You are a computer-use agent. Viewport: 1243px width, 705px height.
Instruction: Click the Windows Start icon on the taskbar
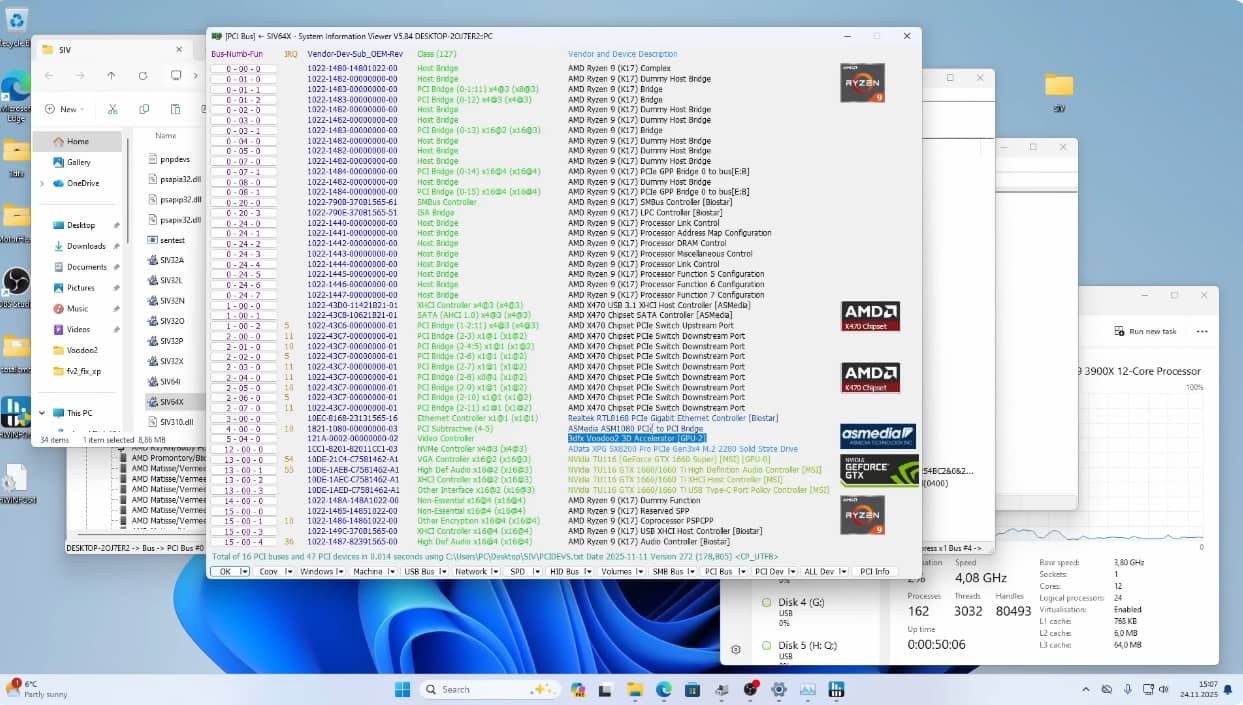pos(402,689)
